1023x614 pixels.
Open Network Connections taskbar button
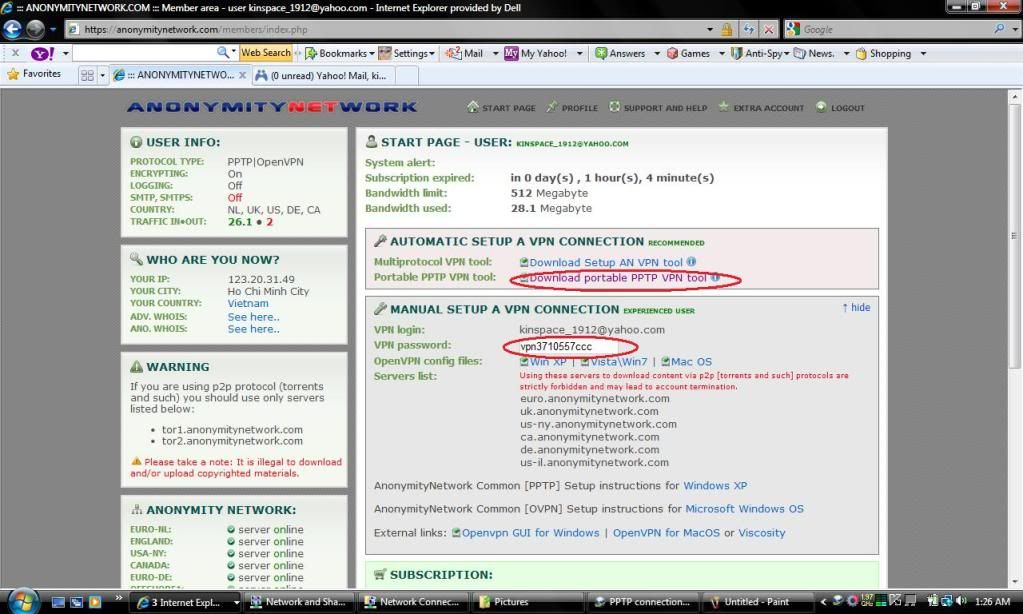pos(413,602)
